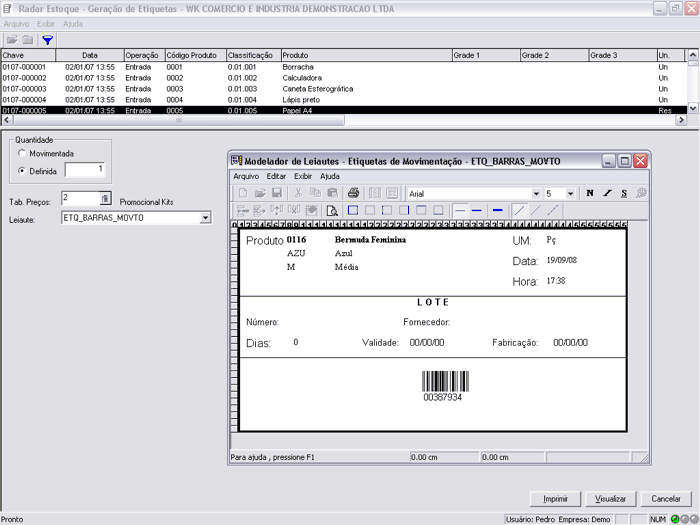This screenshot has height=525, width=700.
Task: Click the lookup icon in Tab. Preços
Action: (105, 199)
